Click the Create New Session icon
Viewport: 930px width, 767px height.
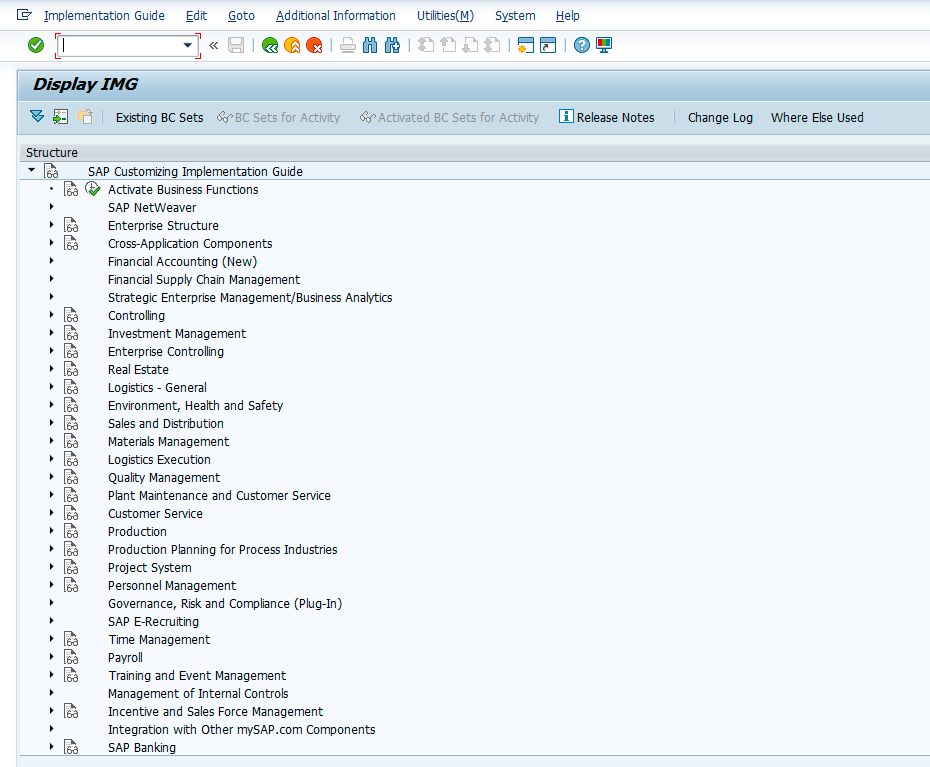tap(525, 45)
